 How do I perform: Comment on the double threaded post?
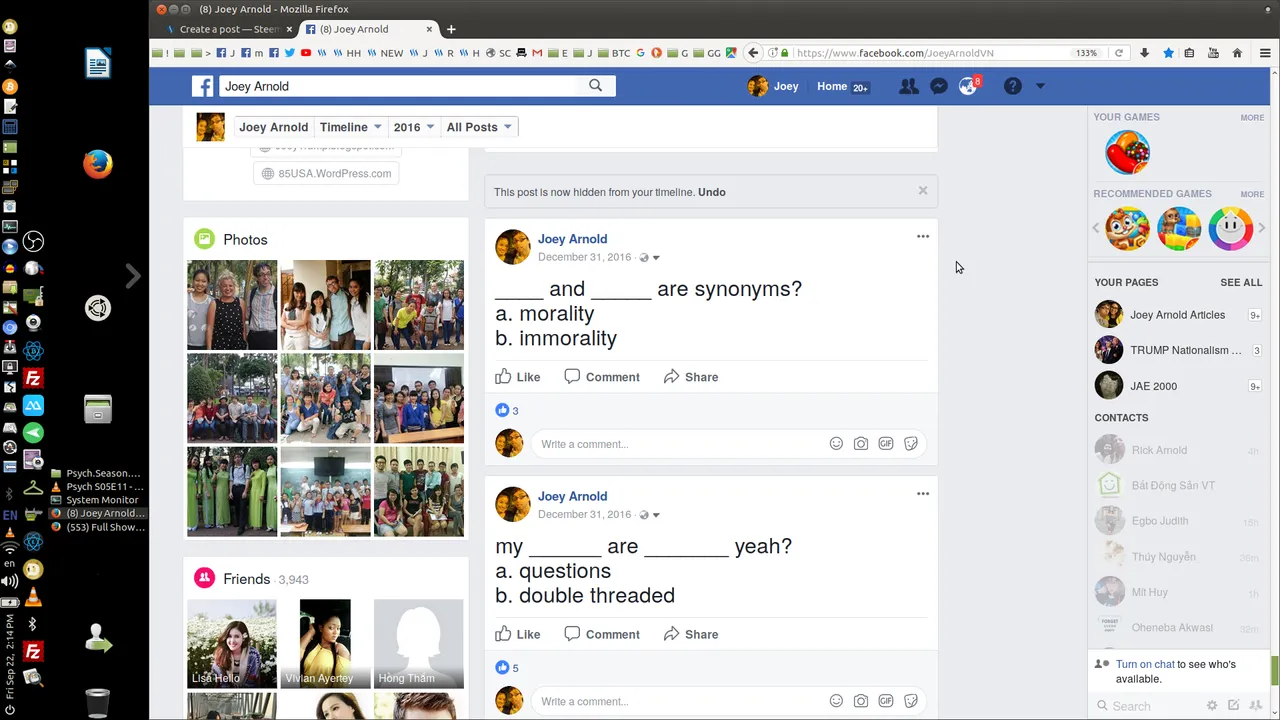[x=602, y=634]
